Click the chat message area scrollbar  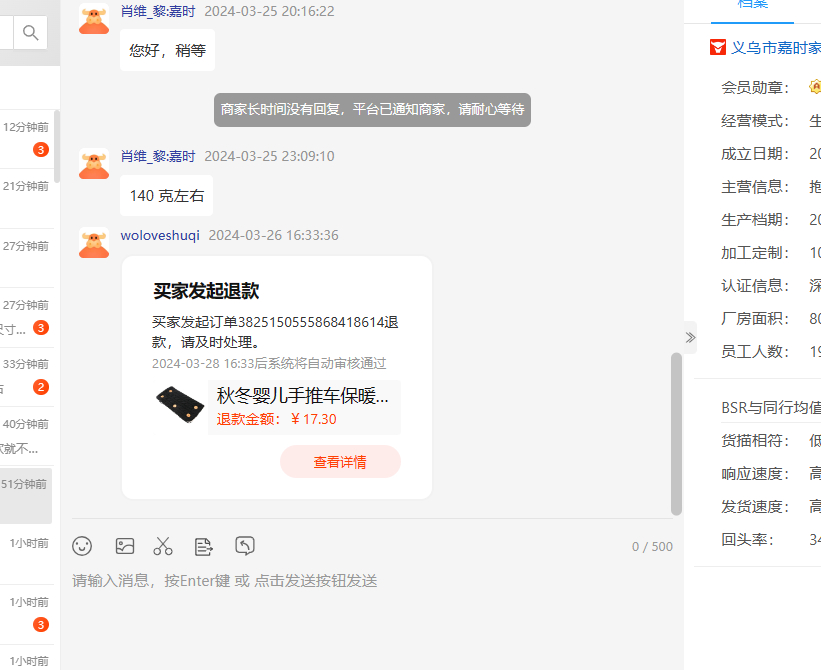(676, 434)
